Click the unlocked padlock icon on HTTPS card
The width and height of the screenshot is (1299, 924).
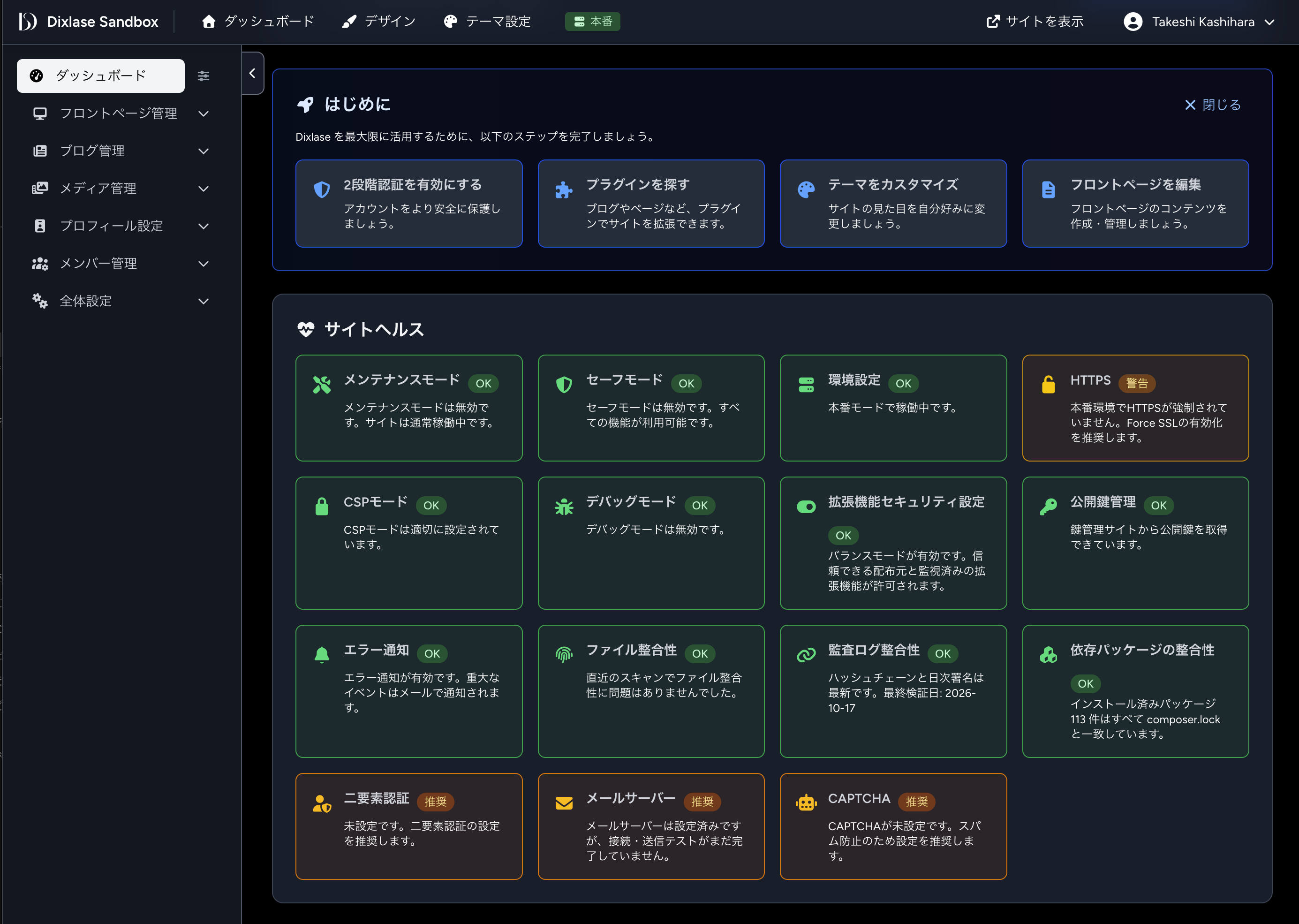(x=1048, y=385)
